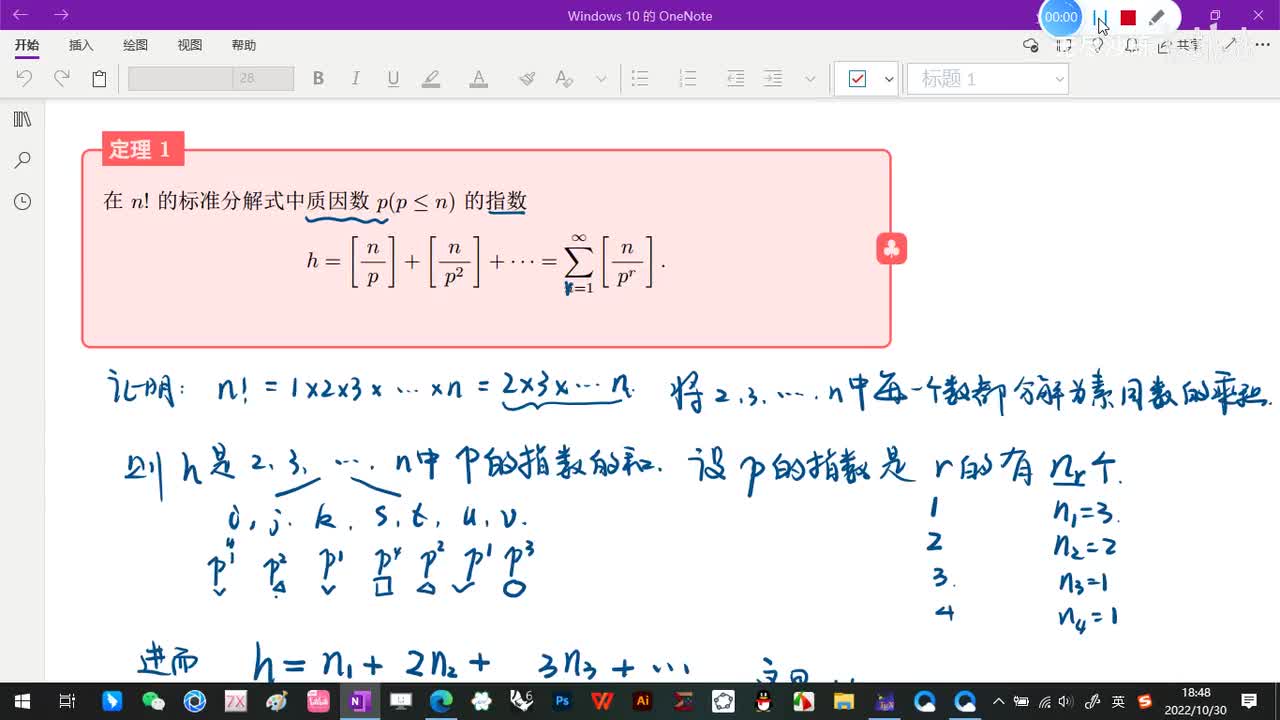Show hidden system tray icons

point(997,701)
